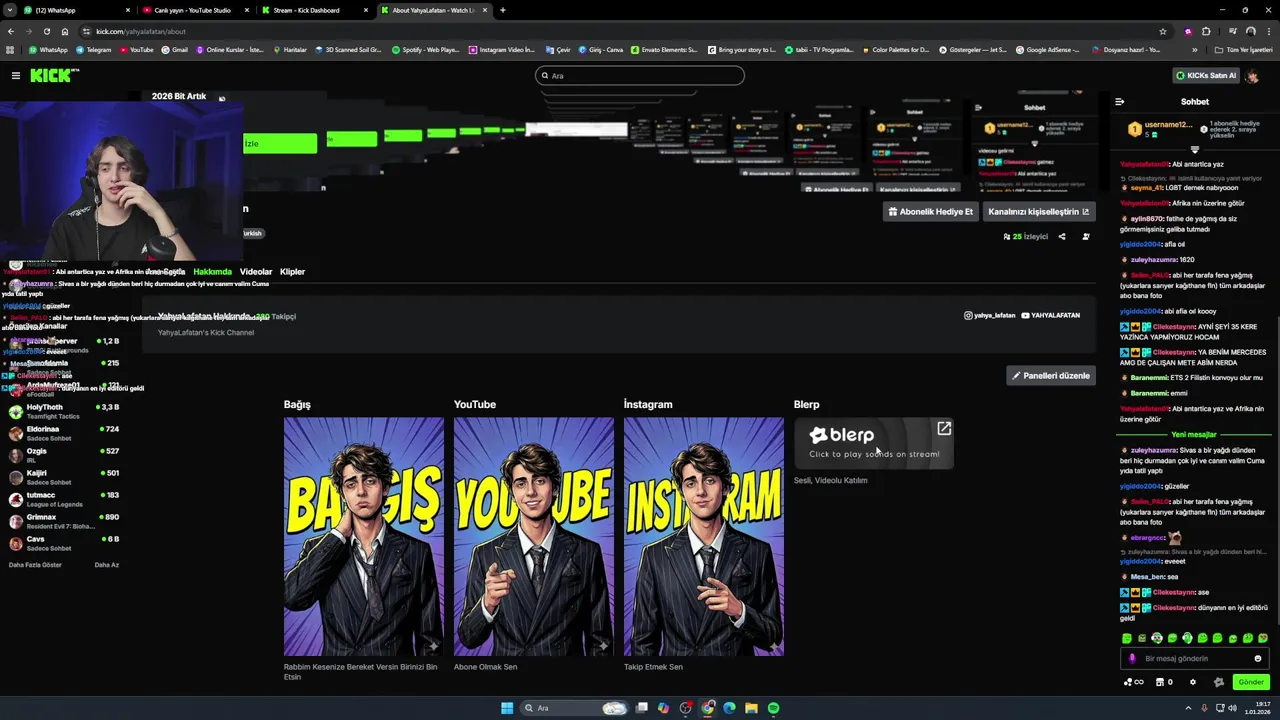
Task: Open the Instagram panel image
Action: [x=704, y=536]
